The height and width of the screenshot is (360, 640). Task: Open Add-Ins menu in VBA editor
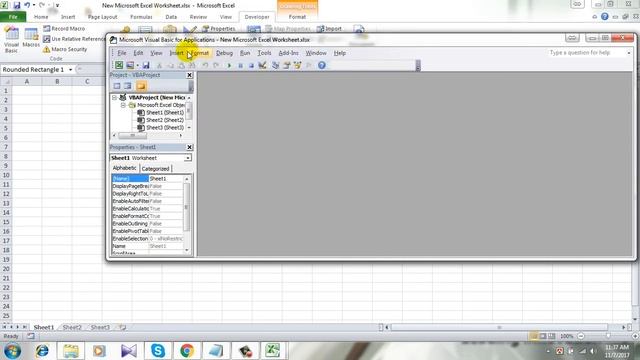tap(288, 53)
